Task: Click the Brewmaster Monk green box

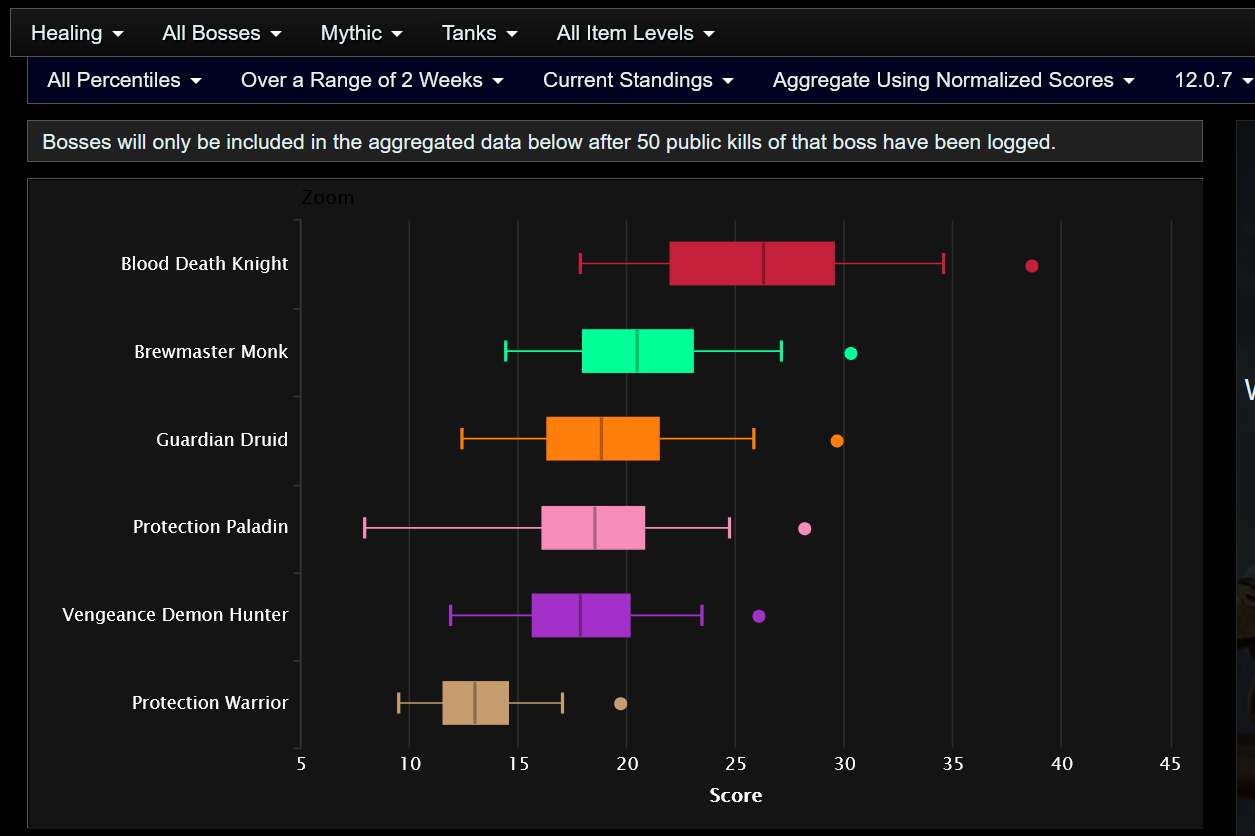Action: click(x=638, y=351)
